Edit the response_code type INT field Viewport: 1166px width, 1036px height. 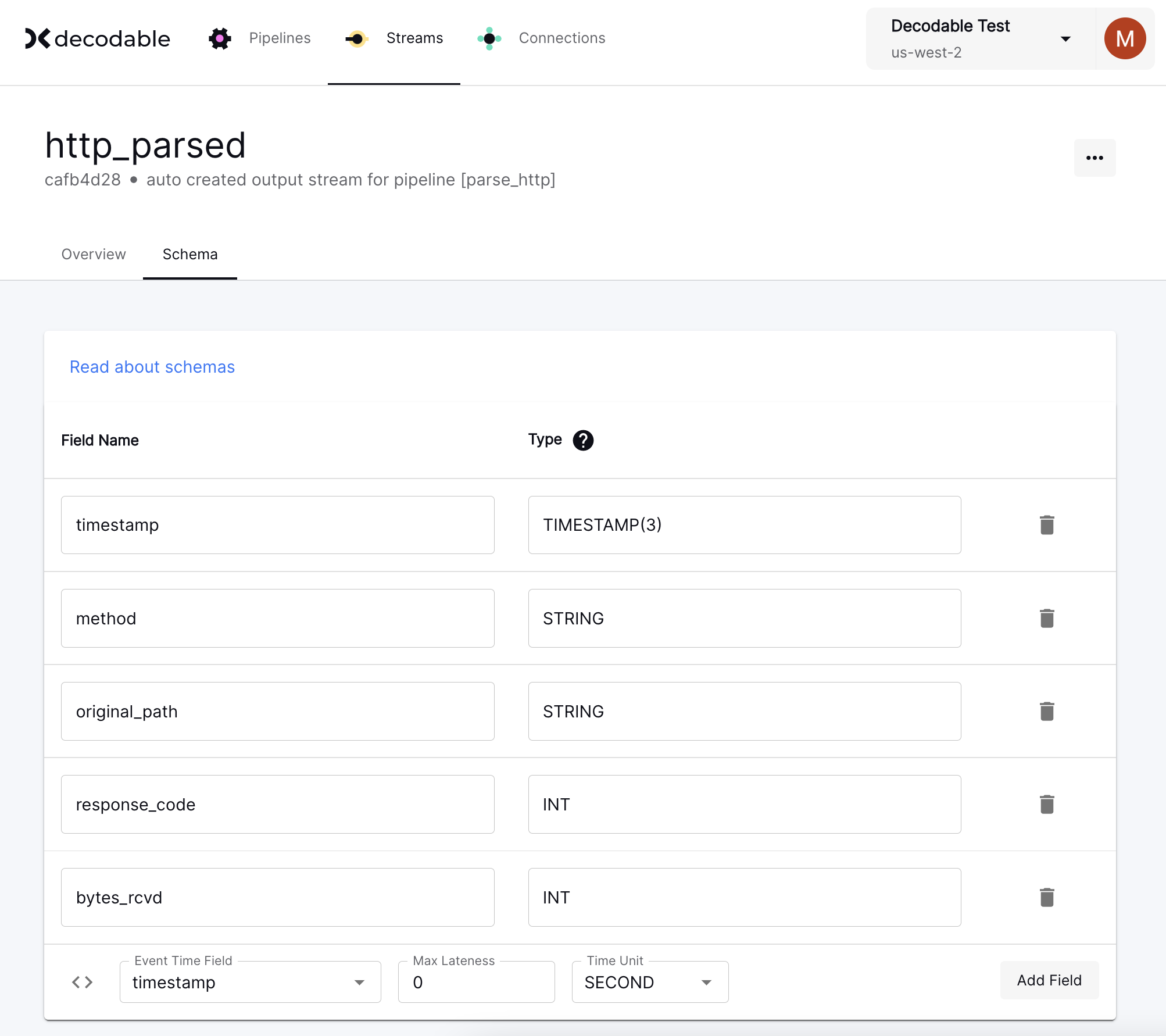click(x=744, y=804)
